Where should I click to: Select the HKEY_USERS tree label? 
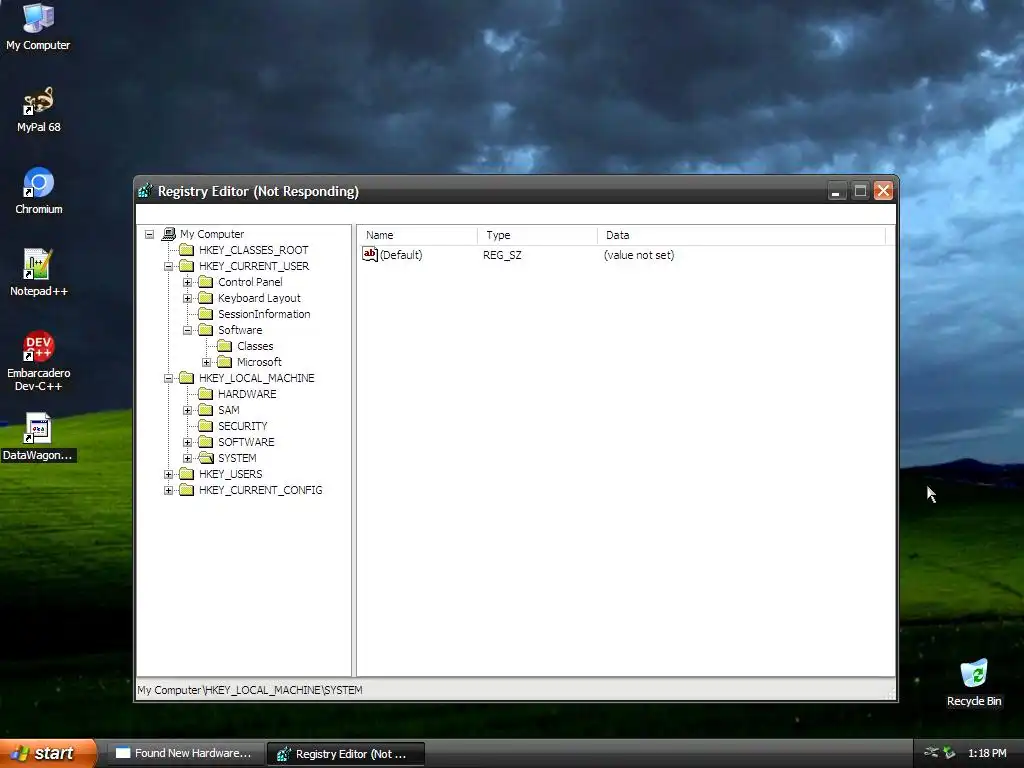231,474
